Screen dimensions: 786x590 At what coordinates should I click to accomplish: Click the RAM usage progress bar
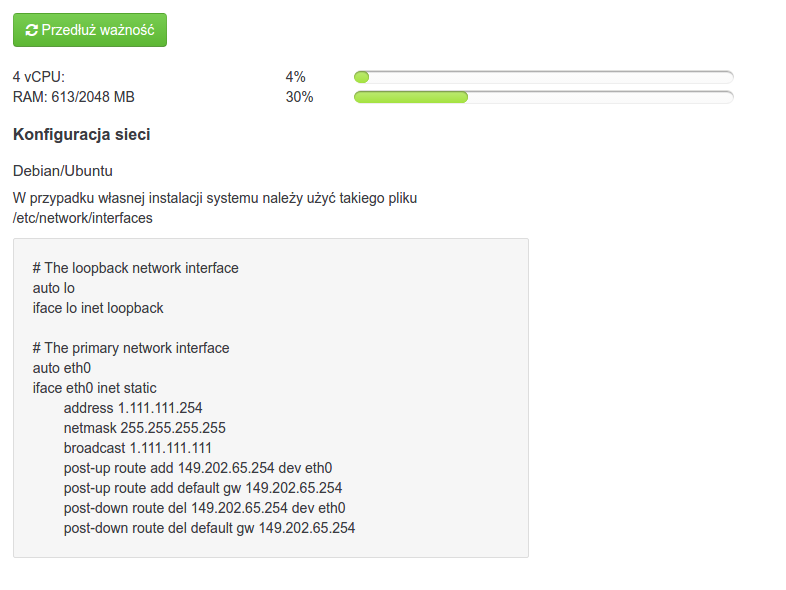click(543, 97)
